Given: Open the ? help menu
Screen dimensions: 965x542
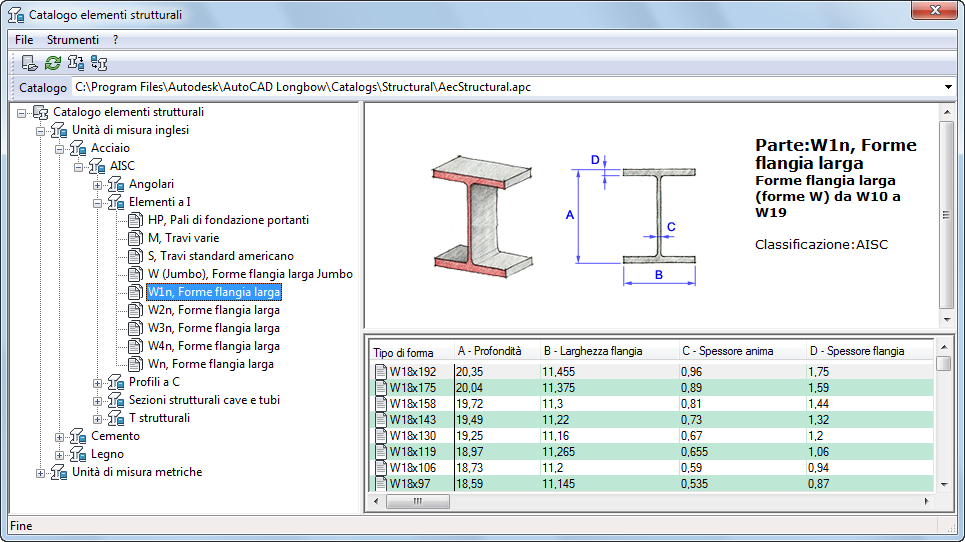Looking at the screenshot, I should point(115,40).
